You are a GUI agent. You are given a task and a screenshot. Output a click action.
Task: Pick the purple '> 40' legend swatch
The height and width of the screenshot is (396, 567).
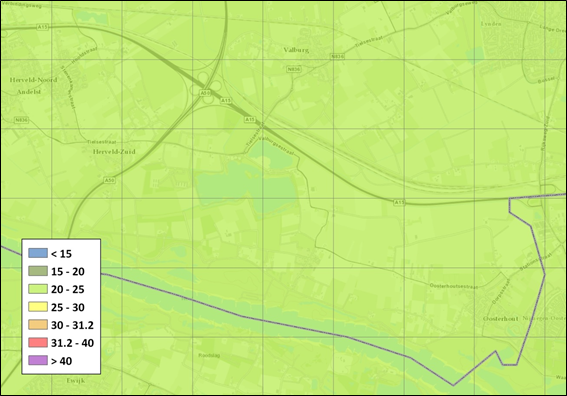coord(38,360)
